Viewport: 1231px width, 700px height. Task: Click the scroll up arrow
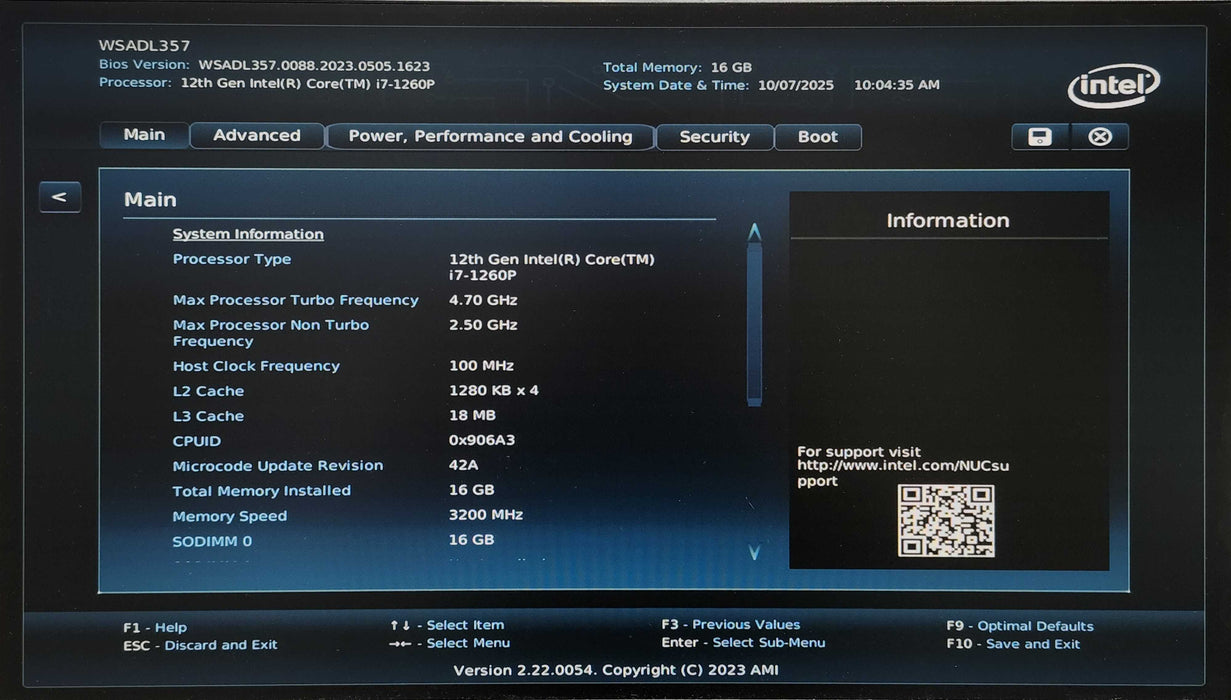pos(754,232)
